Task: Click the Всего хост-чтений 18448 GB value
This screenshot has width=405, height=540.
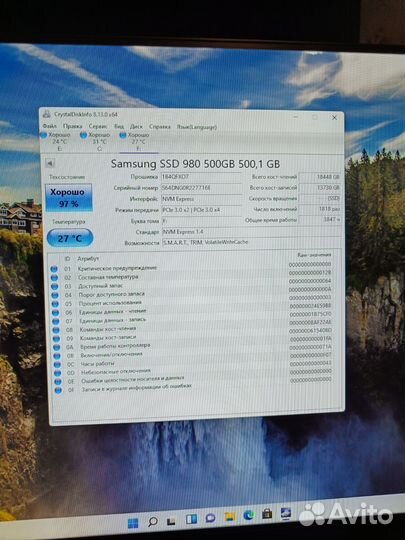Action: point(320,177)
